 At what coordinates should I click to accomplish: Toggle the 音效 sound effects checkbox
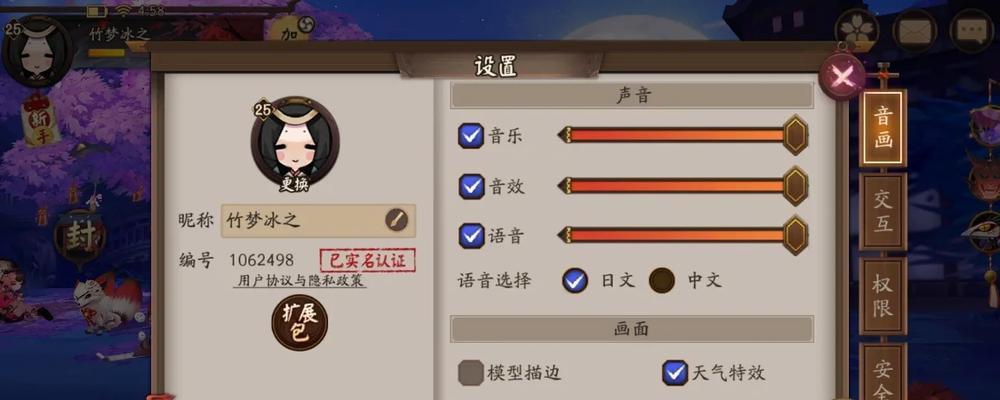(x=471, y=186)
